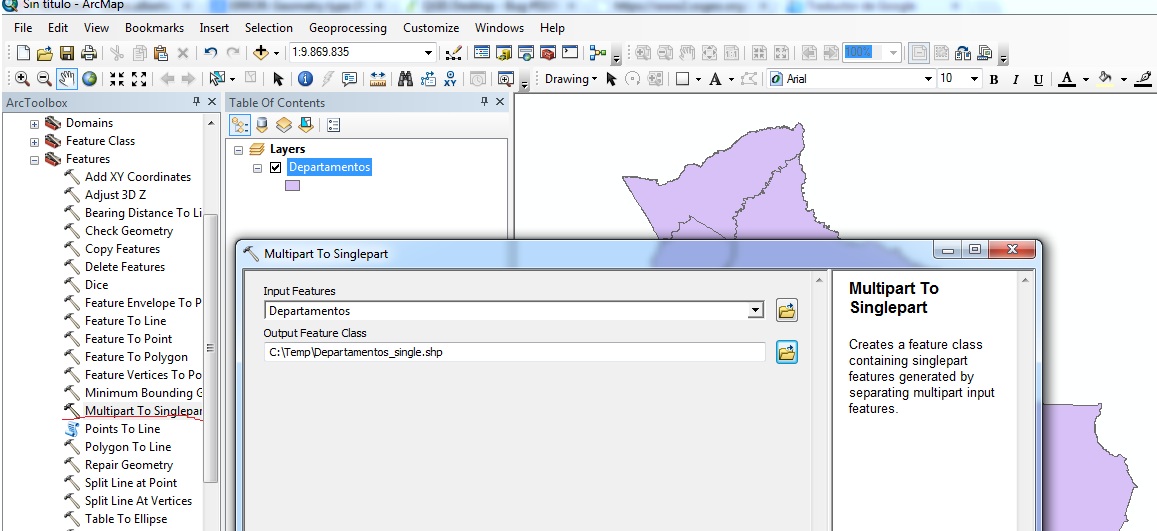Click the Fixed Zoom In arrows icon

(117, 79)
